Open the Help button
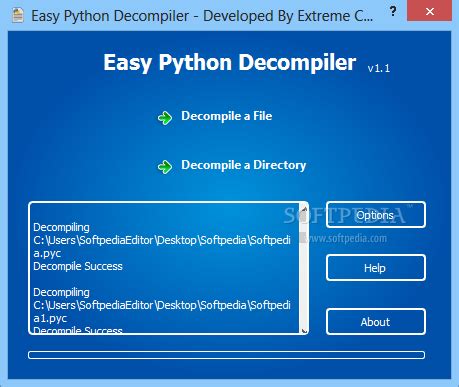This screenshot has height=387, width=459. (376, 268)
